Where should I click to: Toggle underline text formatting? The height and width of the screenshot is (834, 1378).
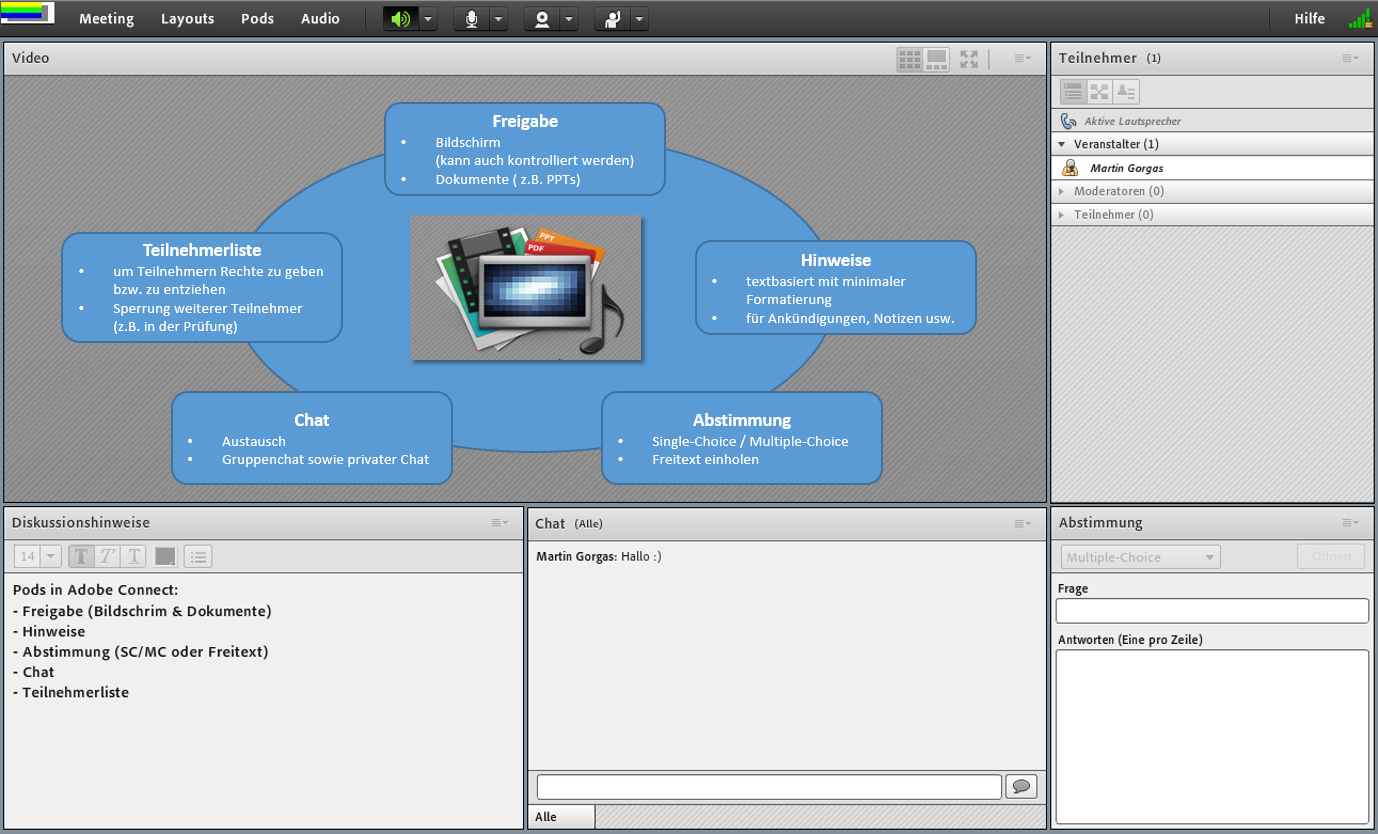[133, 556]
